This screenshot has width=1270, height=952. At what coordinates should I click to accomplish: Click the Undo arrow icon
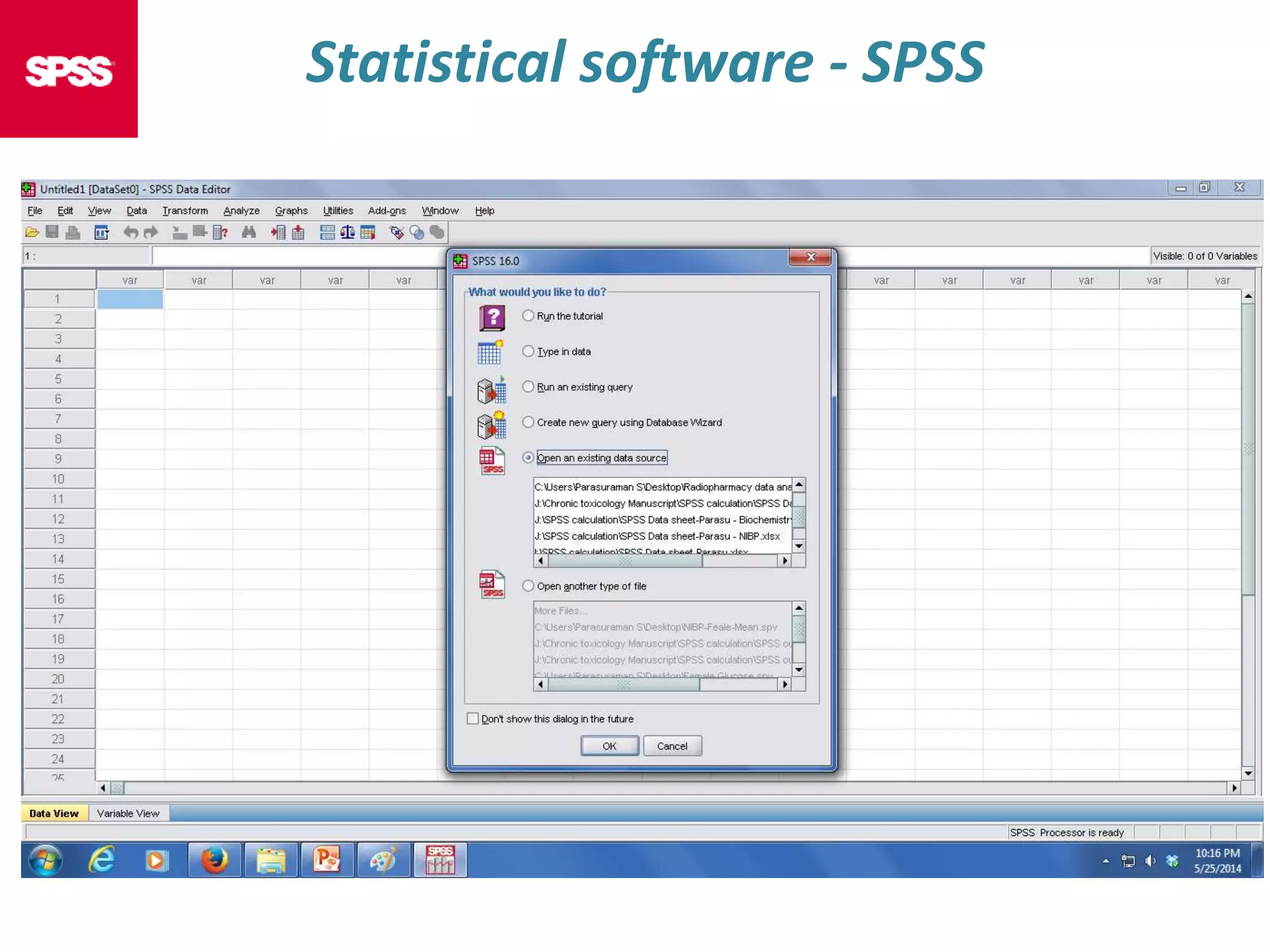tap(130, 232)
